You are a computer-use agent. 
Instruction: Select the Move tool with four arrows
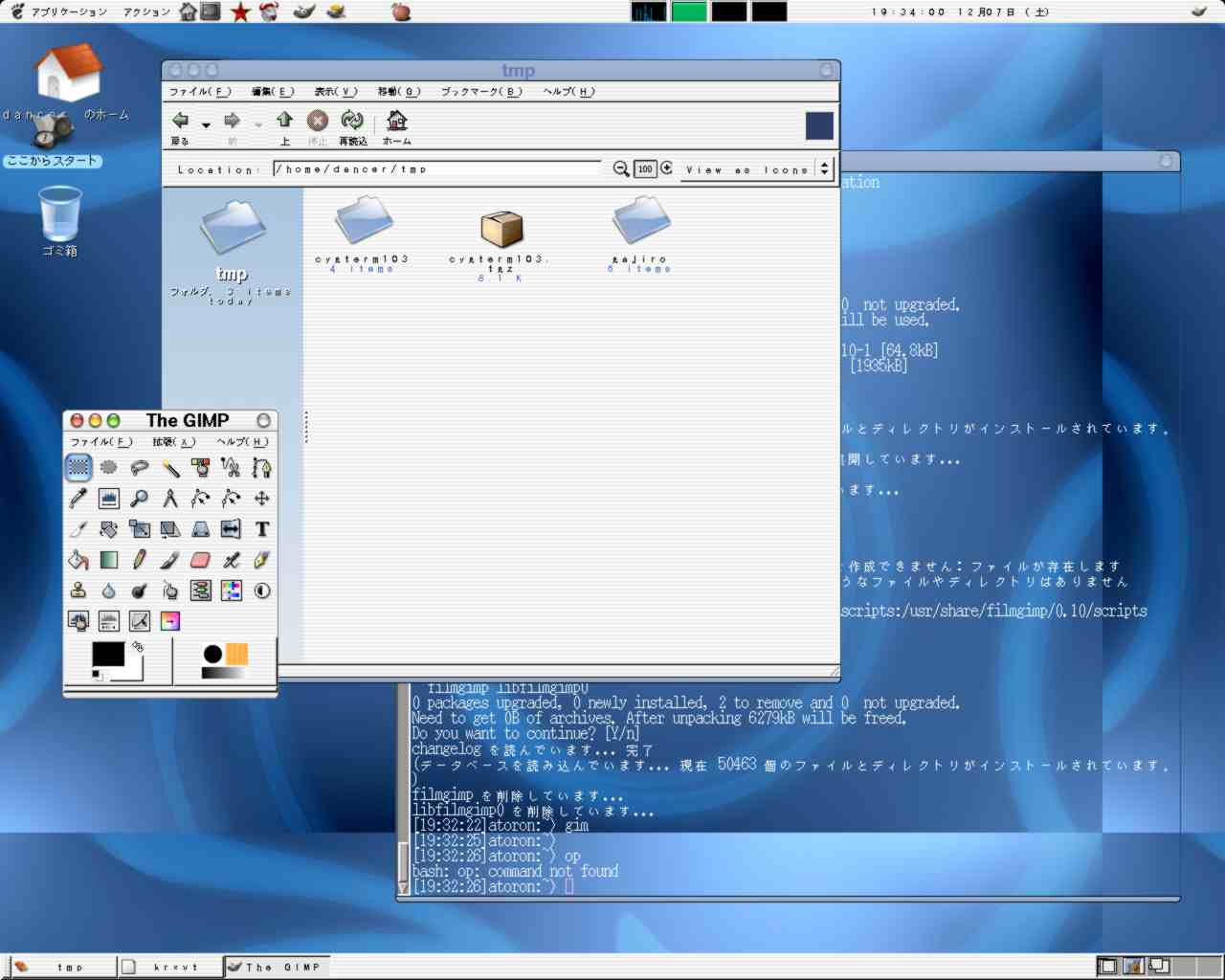(x=261, y=498)
